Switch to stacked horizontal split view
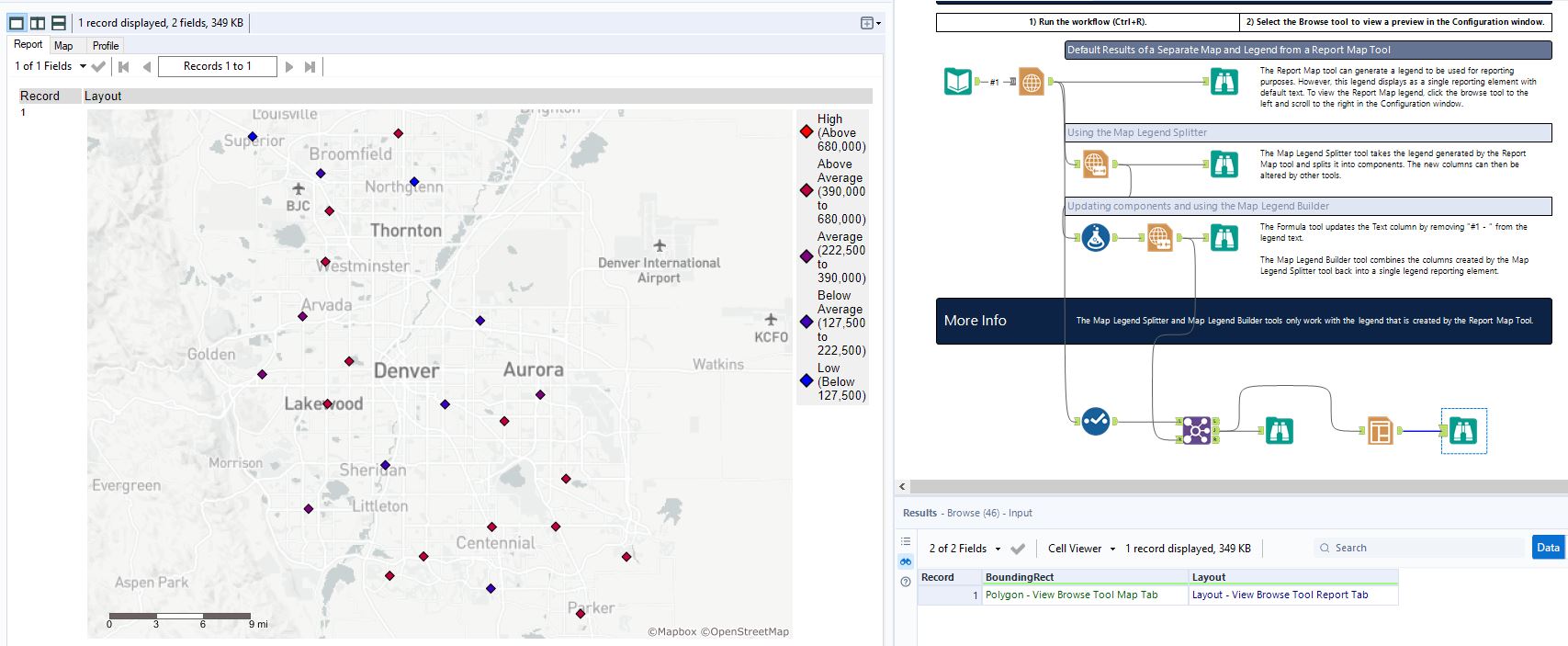 click(x=58, y=23)
